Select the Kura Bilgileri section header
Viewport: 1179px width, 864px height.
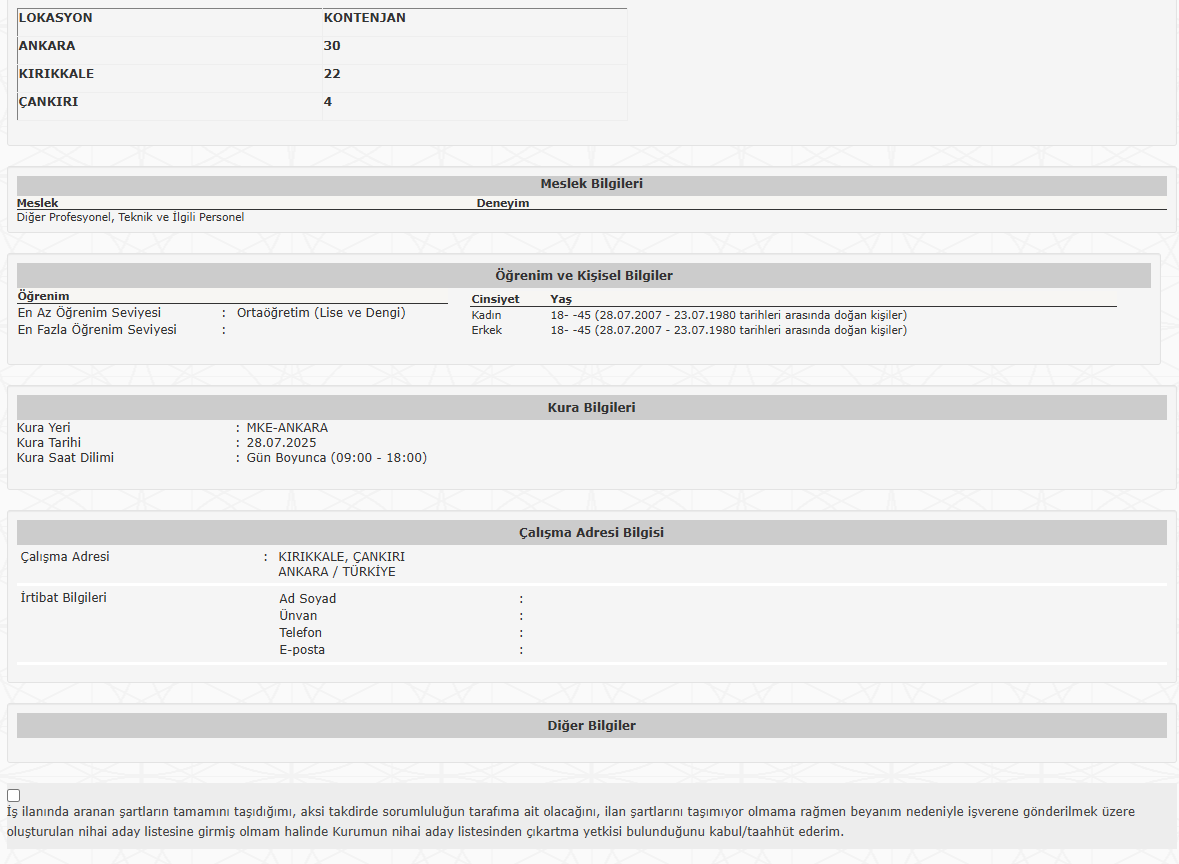(x=591, y=408)
